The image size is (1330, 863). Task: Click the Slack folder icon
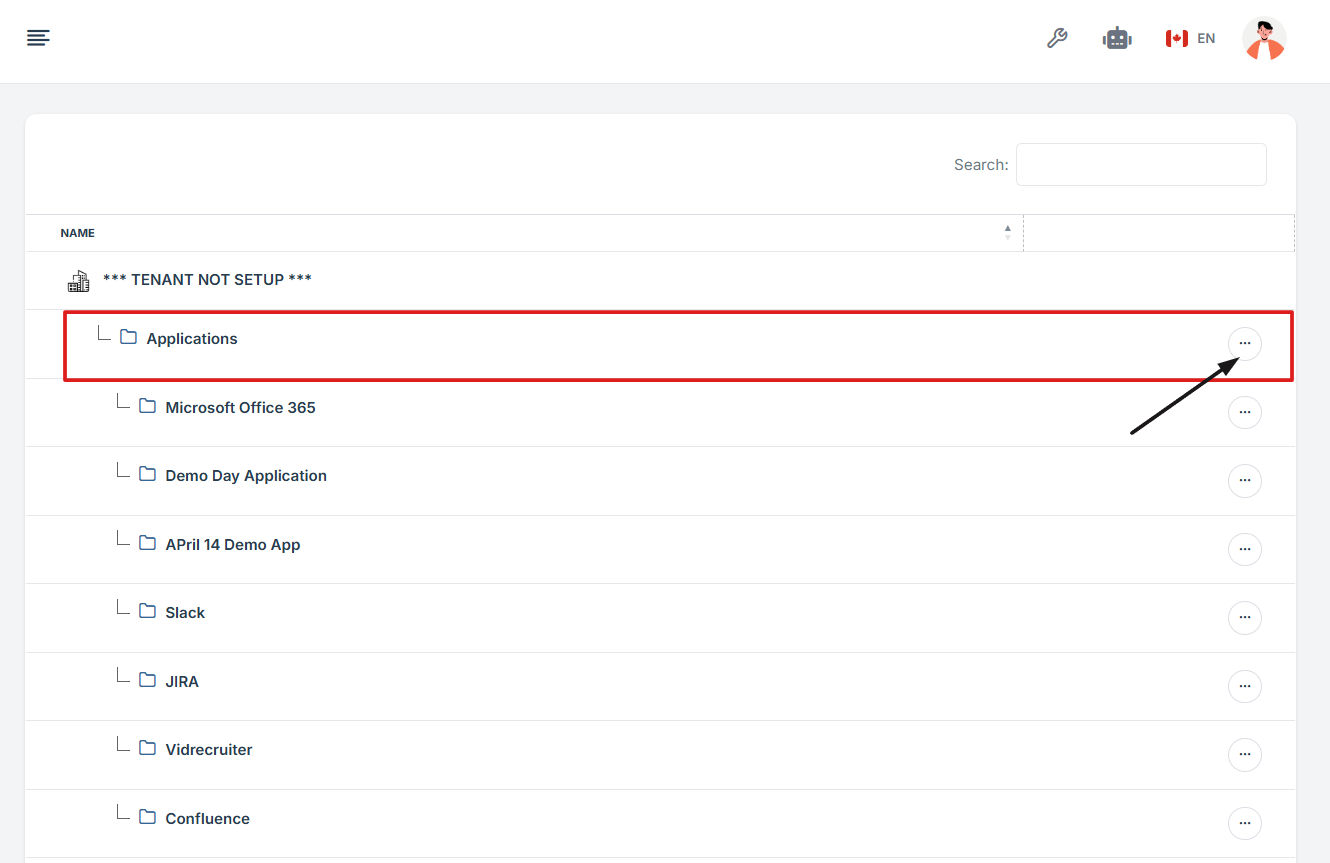point(148,611)
